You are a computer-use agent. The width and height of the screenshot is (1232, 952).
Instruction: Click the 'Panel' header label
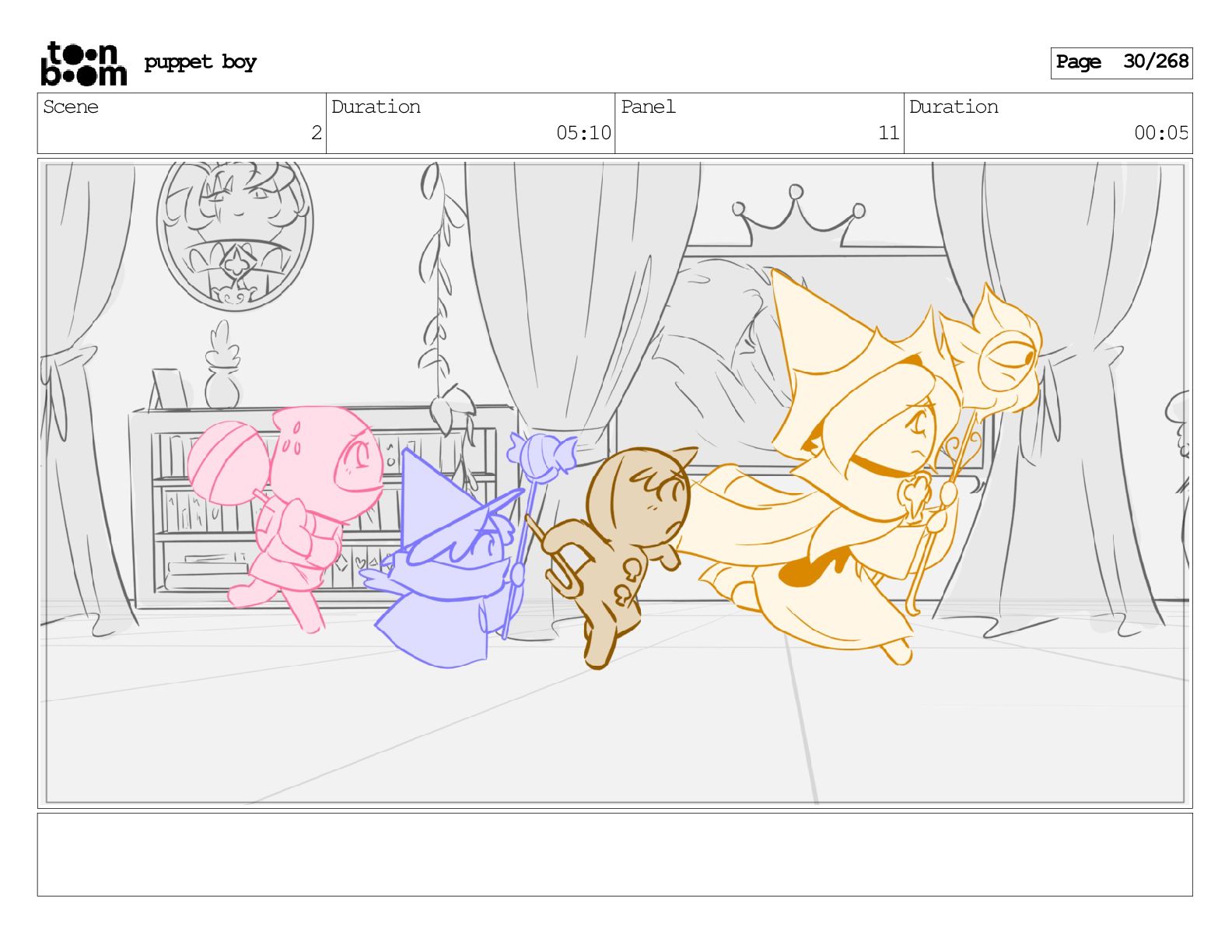coord(648,107)
